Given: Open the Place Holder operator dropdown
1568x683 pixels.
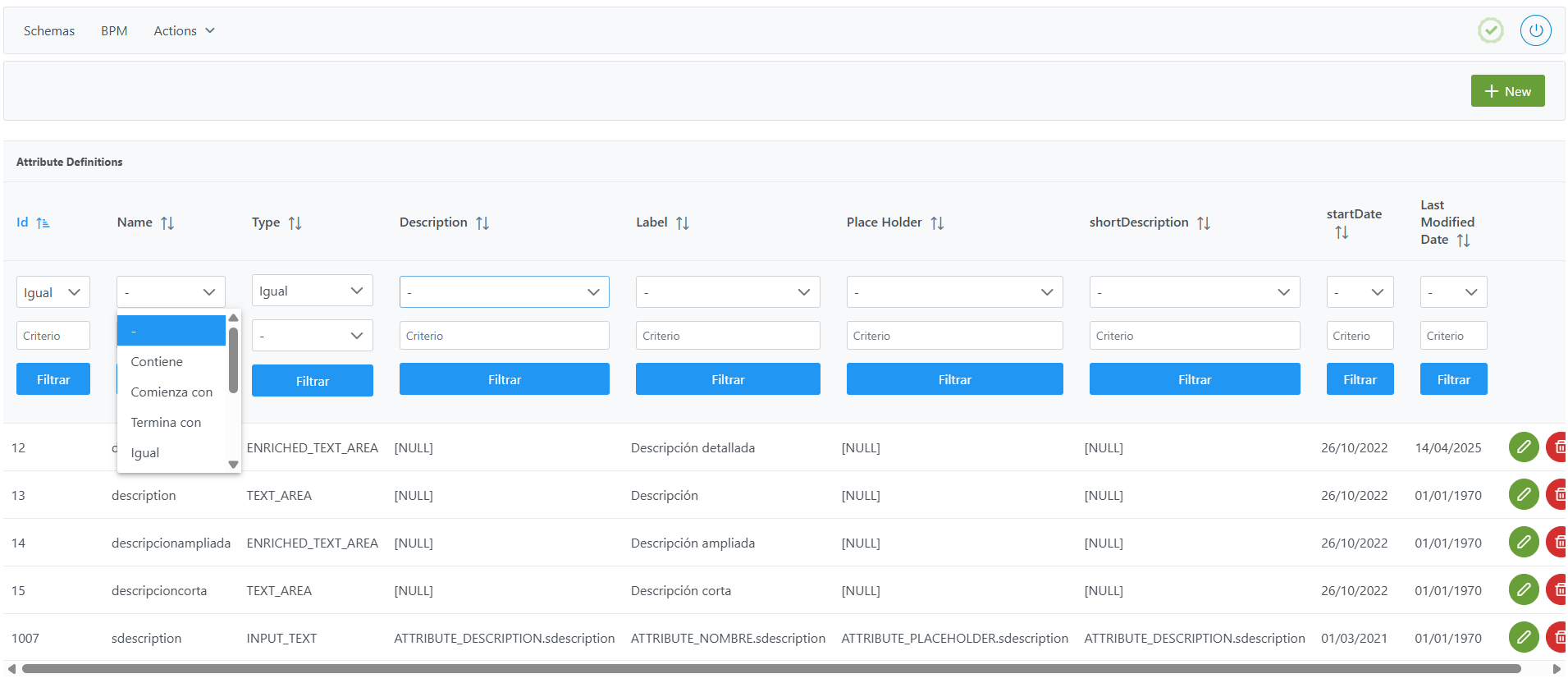Looking at the screenshot, I should tap(954, 292).
